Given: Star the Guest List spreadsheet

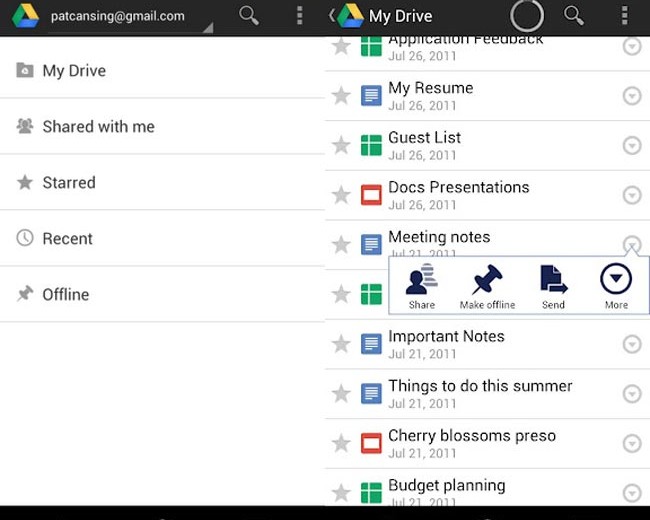Looking at the screenshot, I should click(x=341, y=145).
